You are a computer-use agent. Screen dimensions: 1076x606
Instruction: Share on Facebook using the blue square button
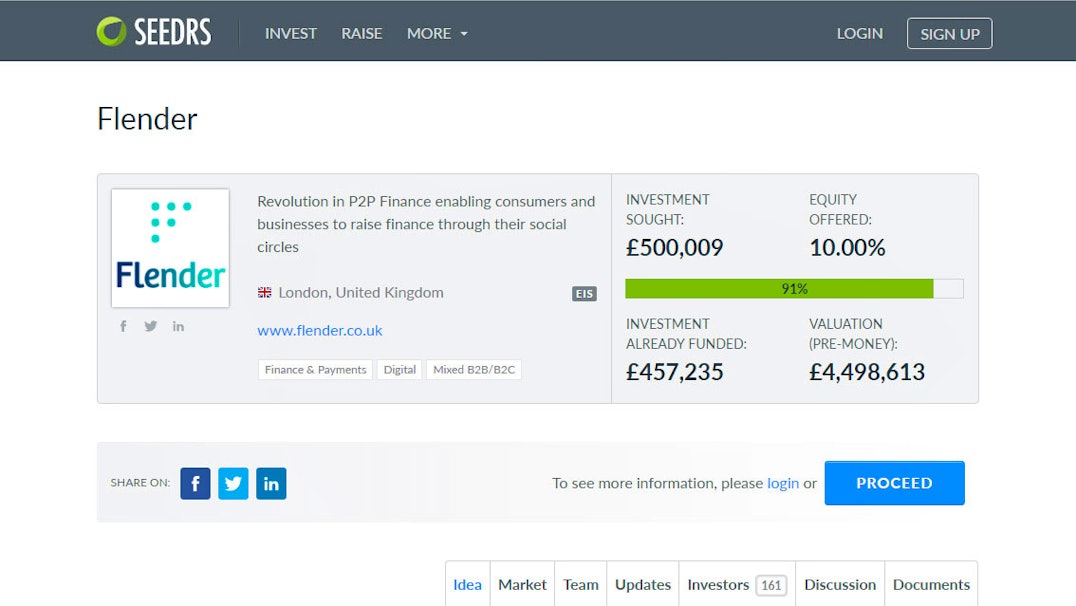tap(196, 483)
